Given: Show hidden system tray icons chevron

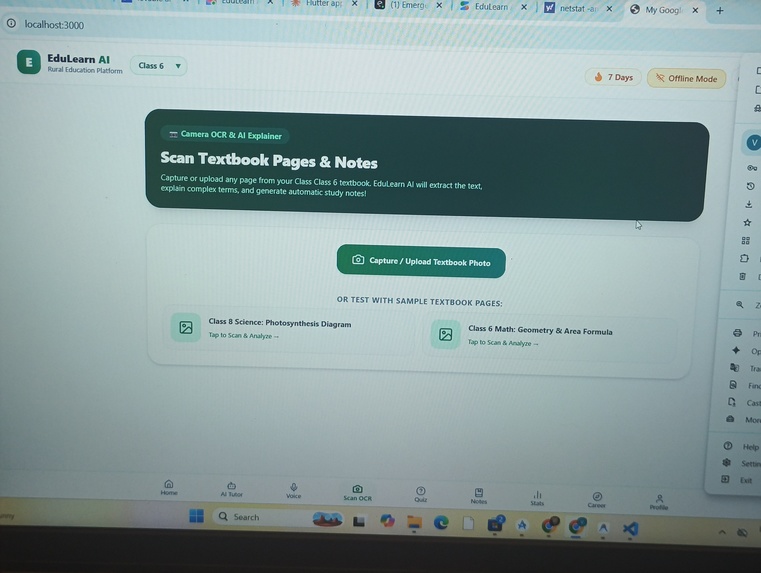Looking at the screenshot, I should pyautogui.click(x=722, y=532).
